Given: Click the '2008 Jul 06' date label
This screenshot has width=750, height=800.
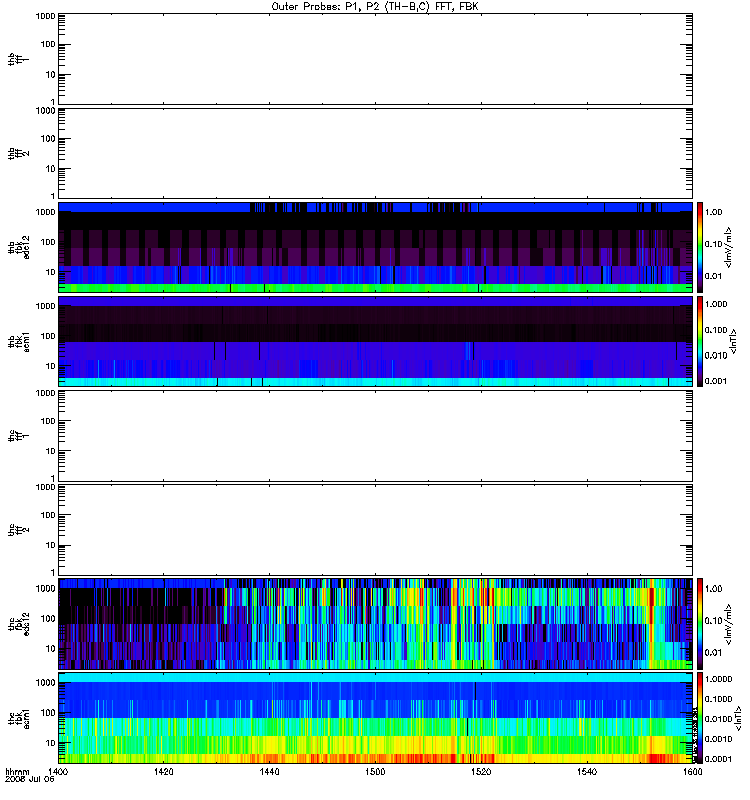Looking at the screenshot, I should click(30, 779).
